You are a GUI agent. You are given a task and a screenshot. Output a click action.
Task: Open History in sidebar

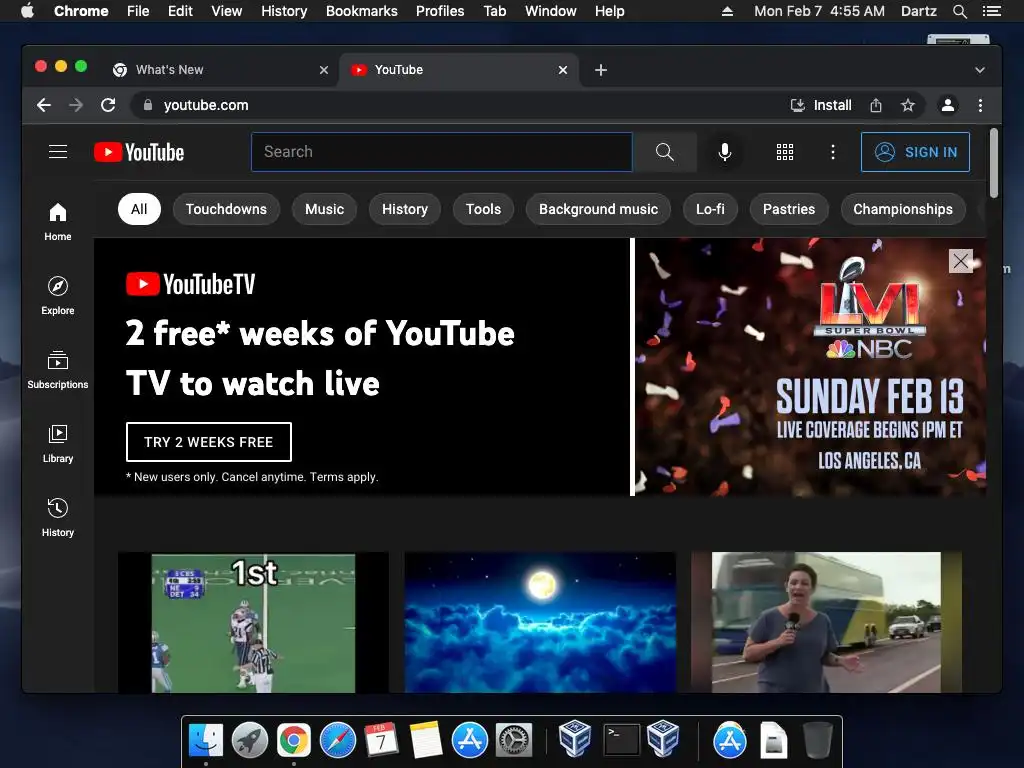(x=57, y=518)
